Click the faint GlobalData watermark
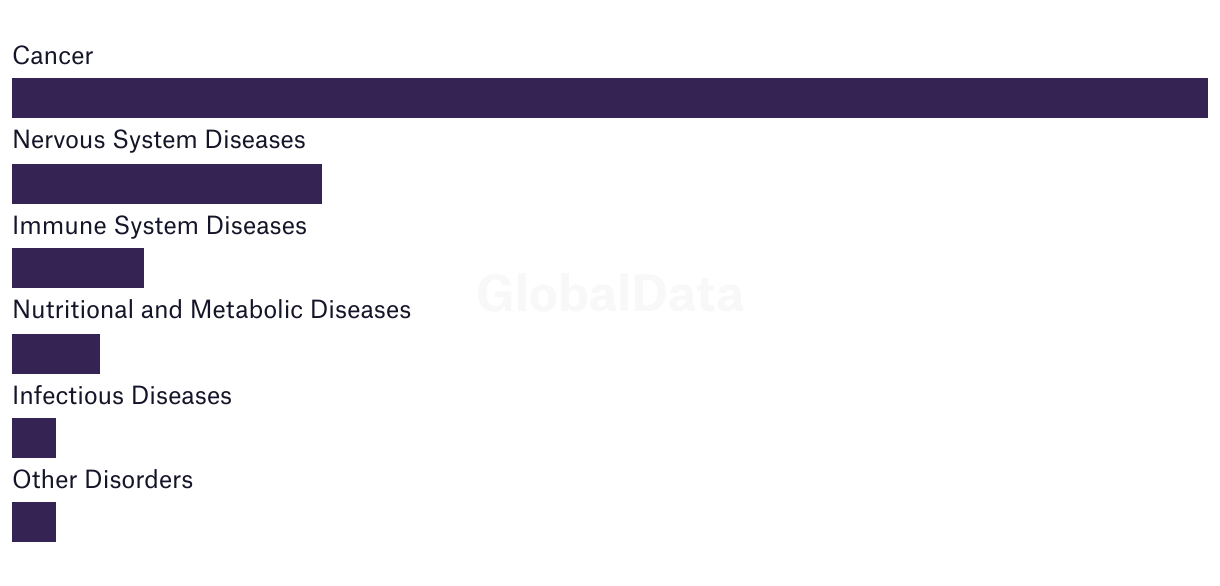 tap(610, 295)
